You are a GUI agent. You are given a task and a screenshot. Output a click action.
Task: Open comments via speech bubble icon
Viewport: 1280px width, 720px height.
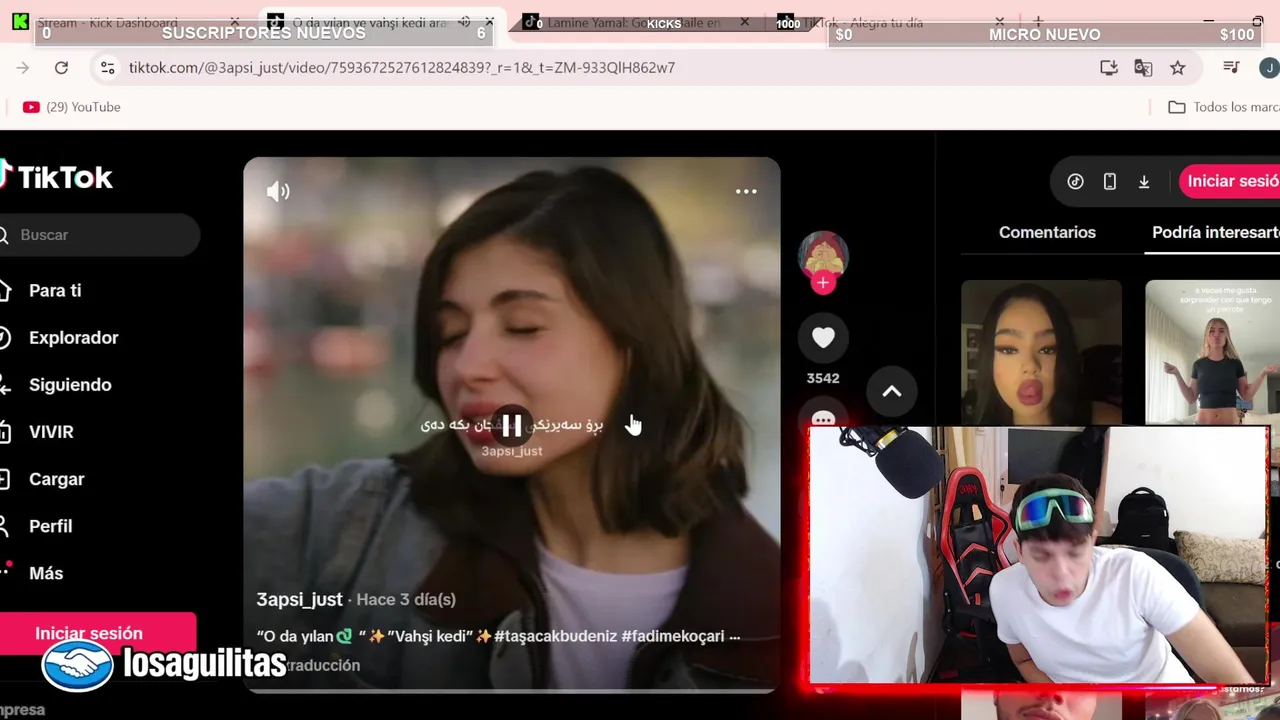click(x=823, y=417)
